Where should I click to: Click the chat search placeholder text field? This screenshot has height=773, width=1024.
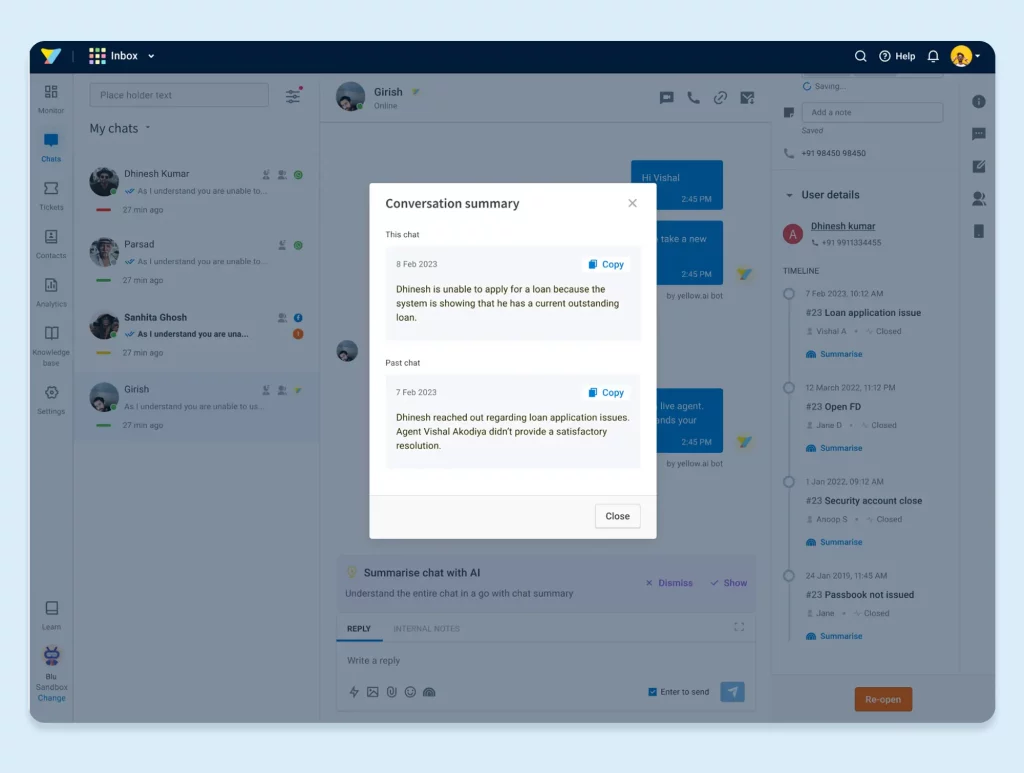coord(179,95)
